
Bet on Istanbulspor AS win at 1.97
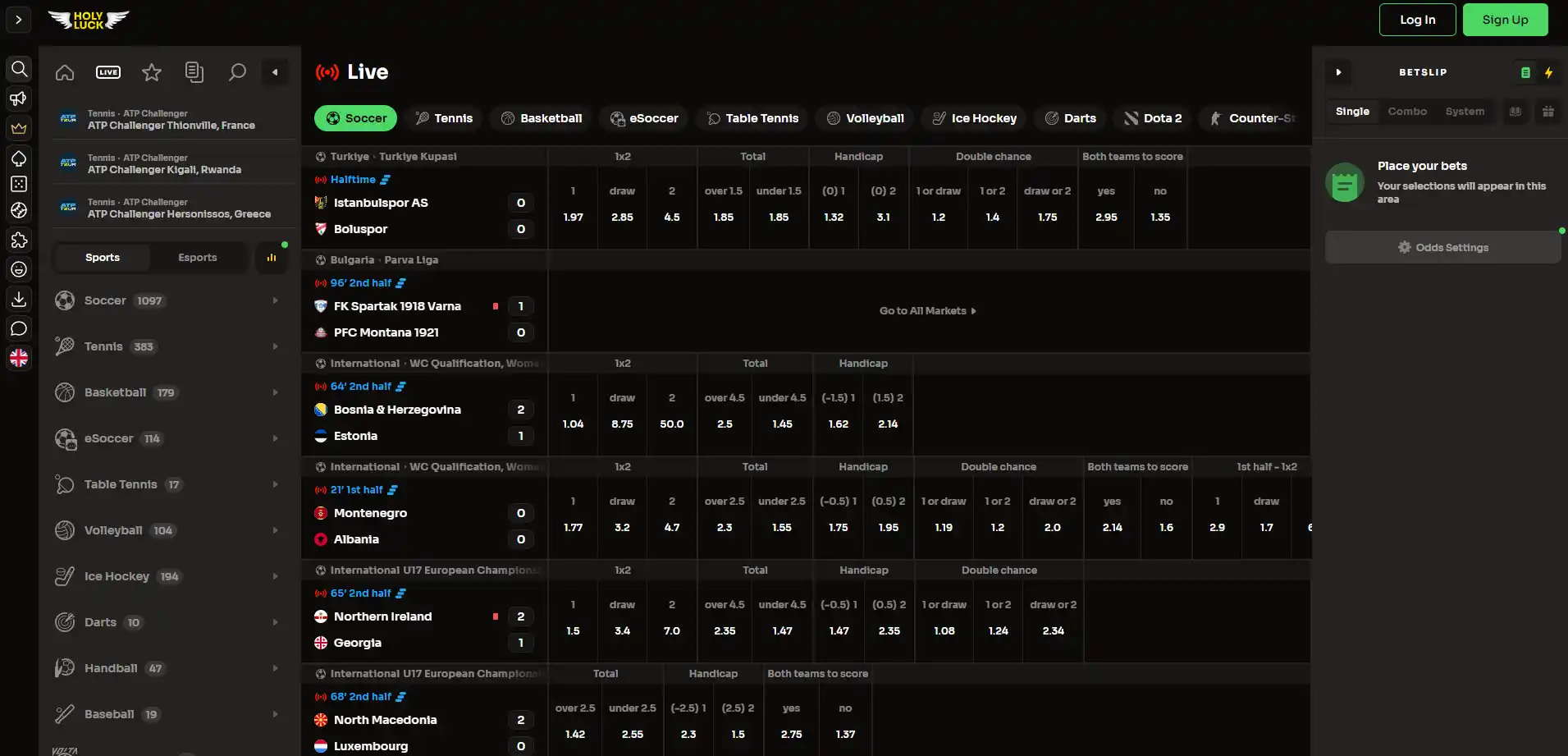(x=574, y=205)
